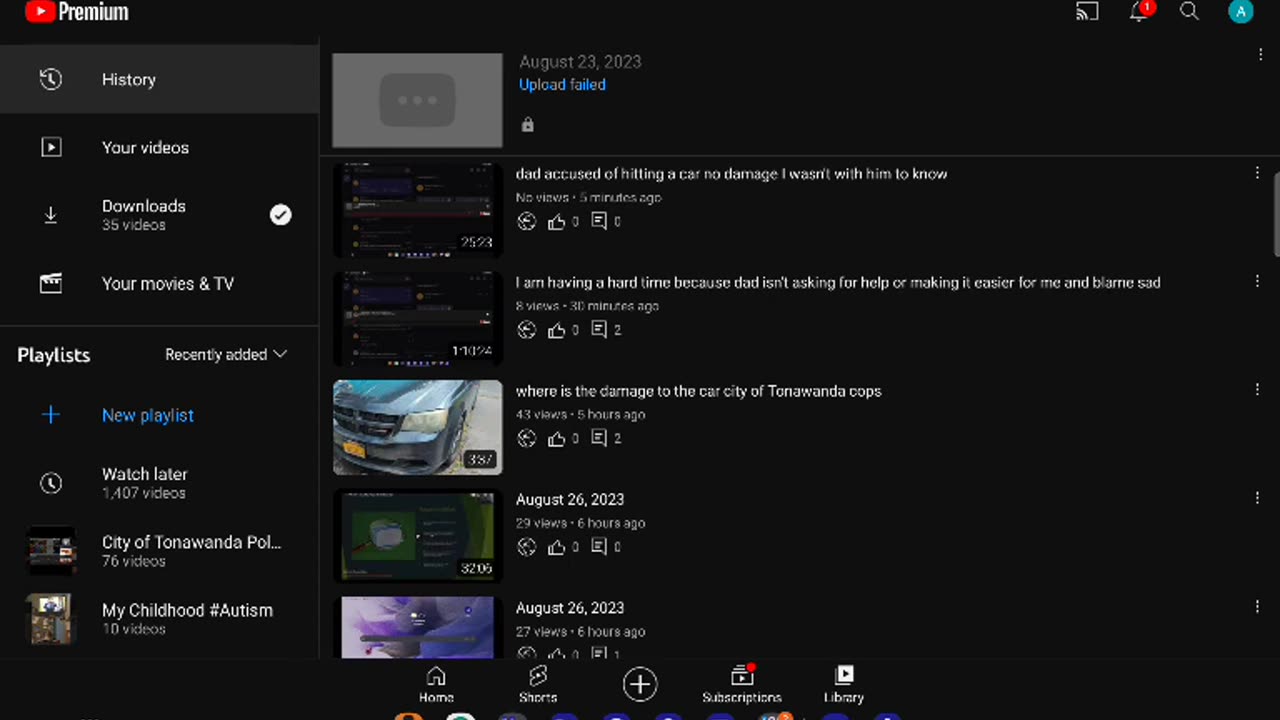
Task: Open video 'I am having a hard time'
Action: coord(838,283)
